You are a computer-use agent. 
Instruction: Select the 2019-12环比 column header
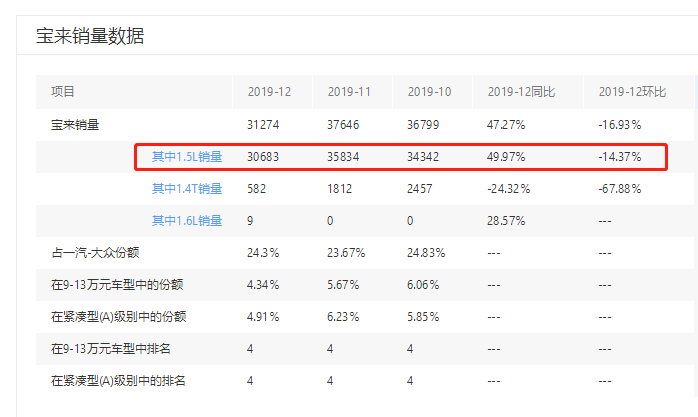click(632, 92)
